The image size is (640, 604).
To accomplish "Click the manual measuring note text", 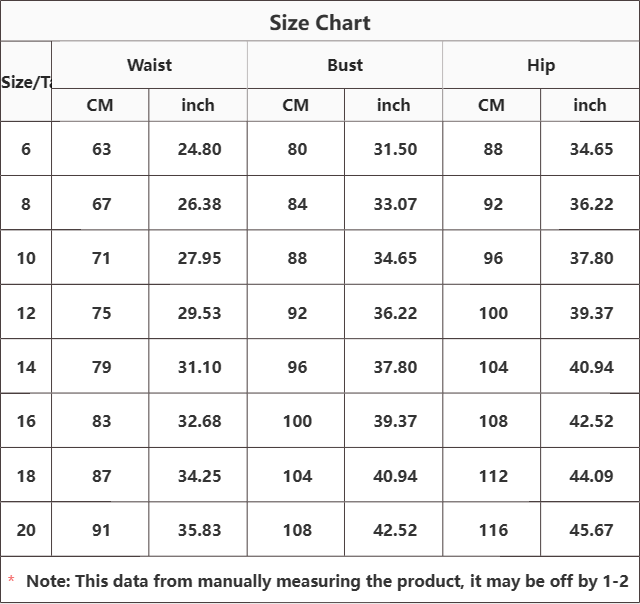I will 327,581.
